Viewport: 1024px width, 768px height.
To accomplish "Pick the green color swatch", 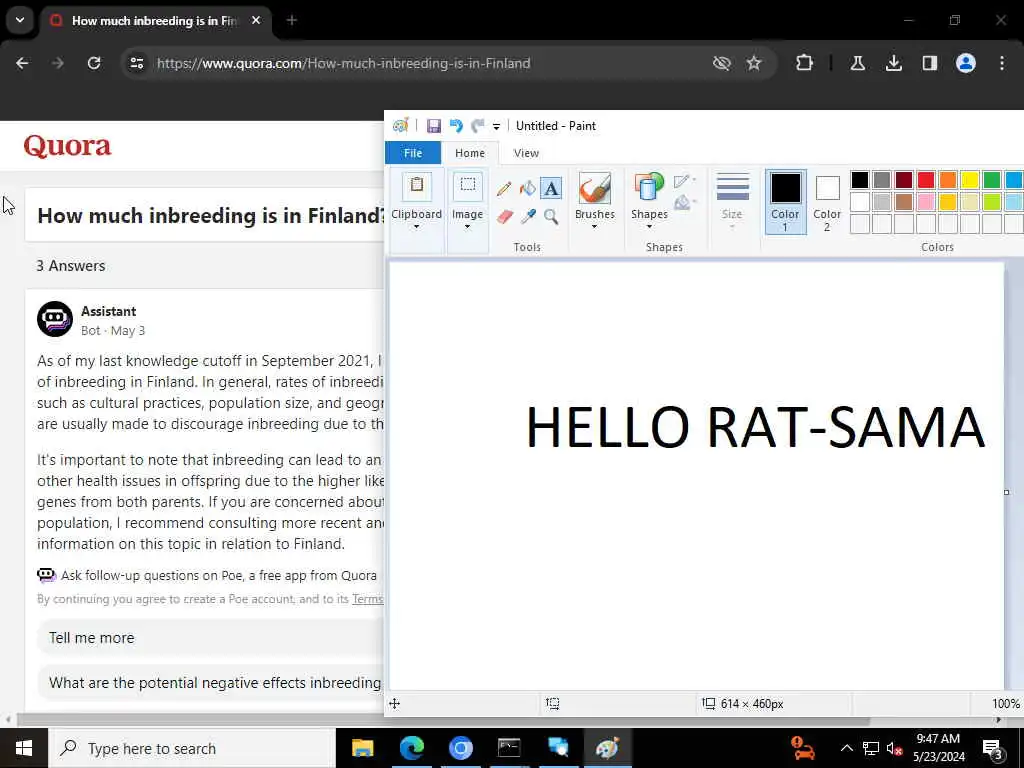I will pos(991,180).
